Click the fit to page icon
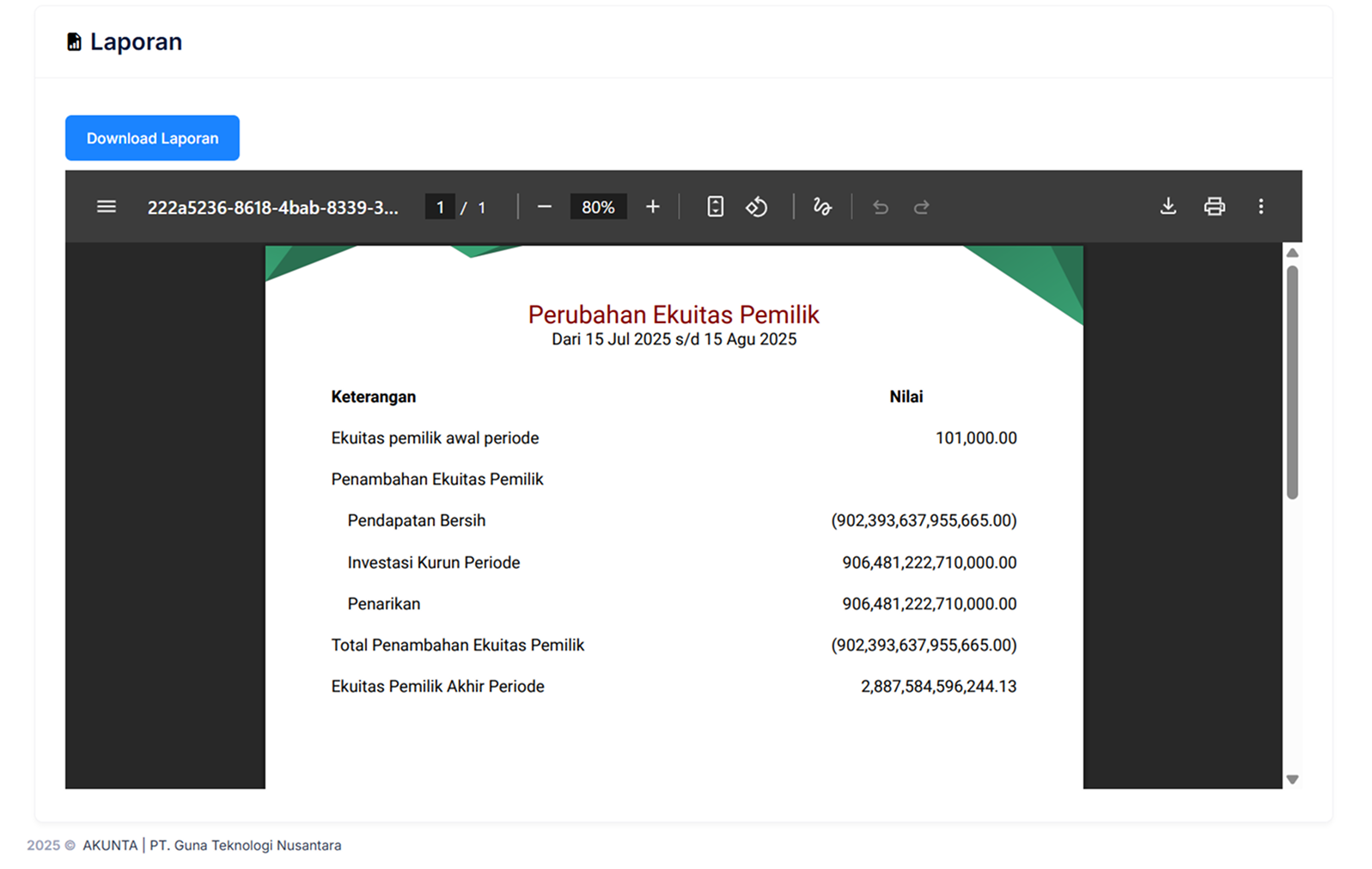This screenshot has height=869, width=1372. (715, 207)
